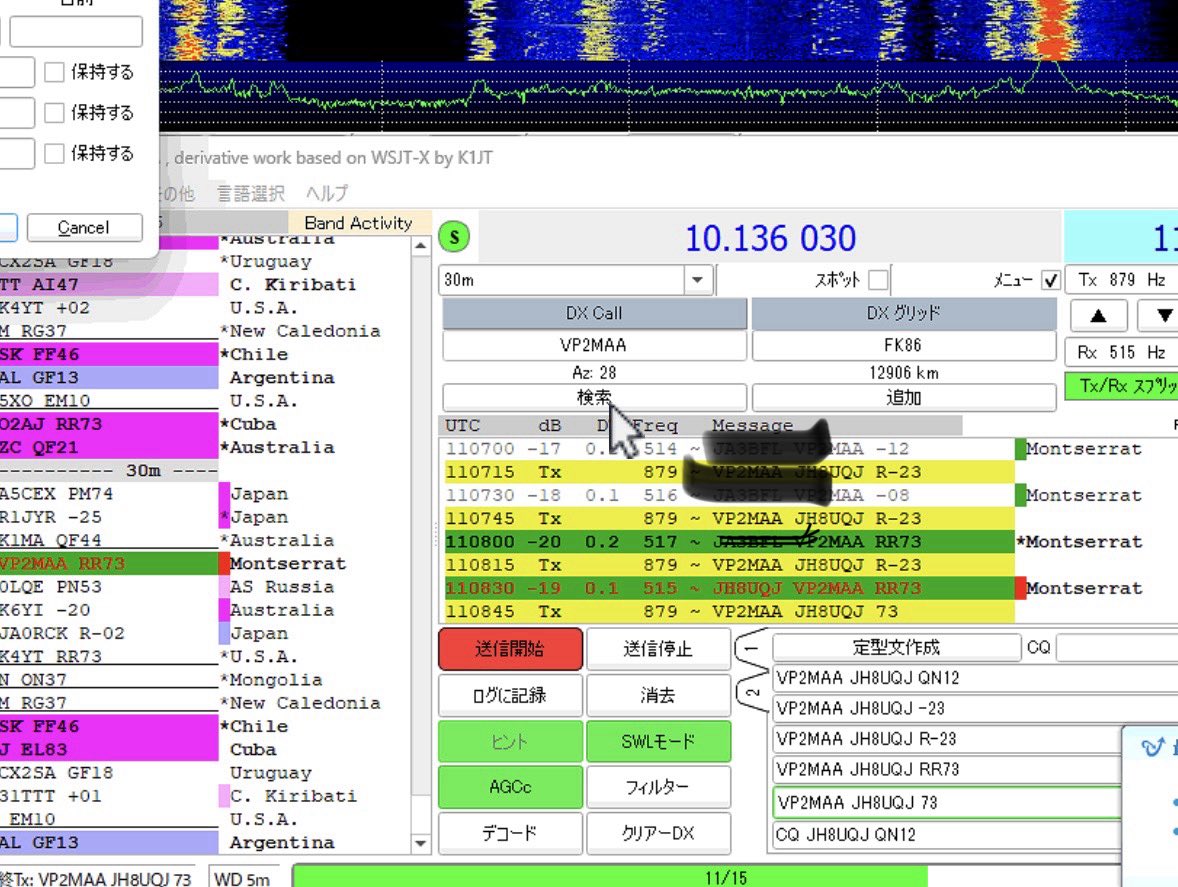Switch to the Band Activity tab
1178x887 pixels.
(358, 223)
